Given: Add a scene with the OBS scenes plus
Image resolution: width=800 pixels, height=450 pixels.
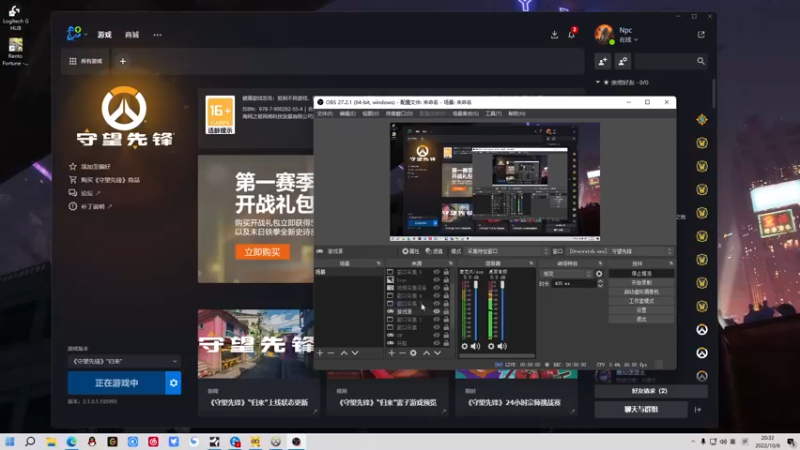Looking at the screenshot, I should tap(320, 353).
